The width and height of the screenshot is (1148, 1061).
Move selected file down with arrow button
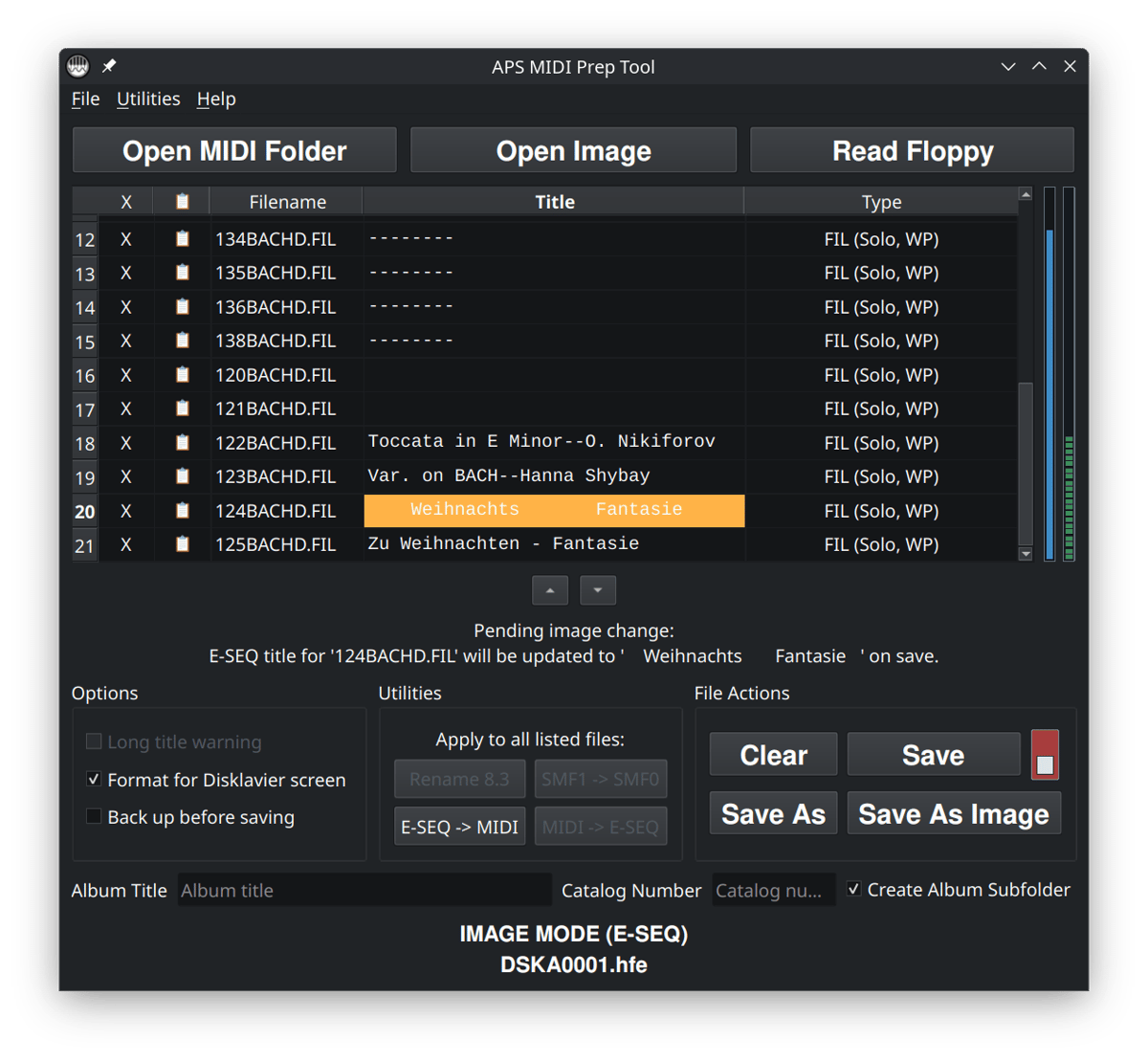click(x=598, y=590)
